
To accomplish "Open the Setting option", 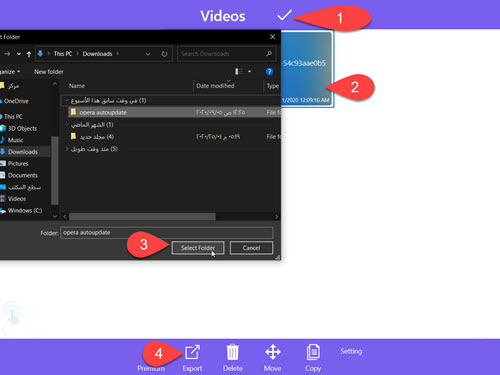I will (351, 351).
